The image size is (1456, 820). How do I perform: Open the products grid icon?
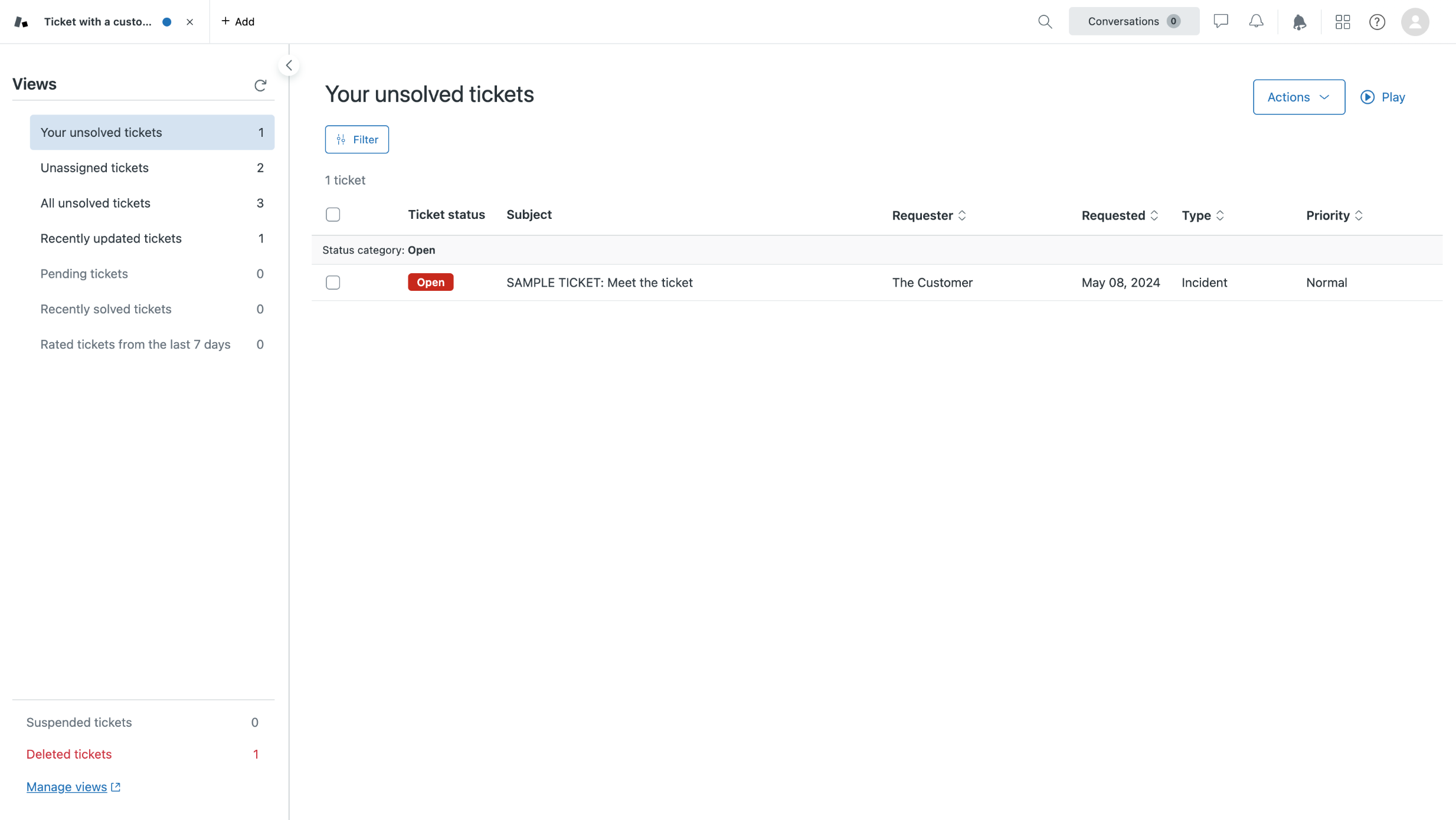click(1343, 22)
